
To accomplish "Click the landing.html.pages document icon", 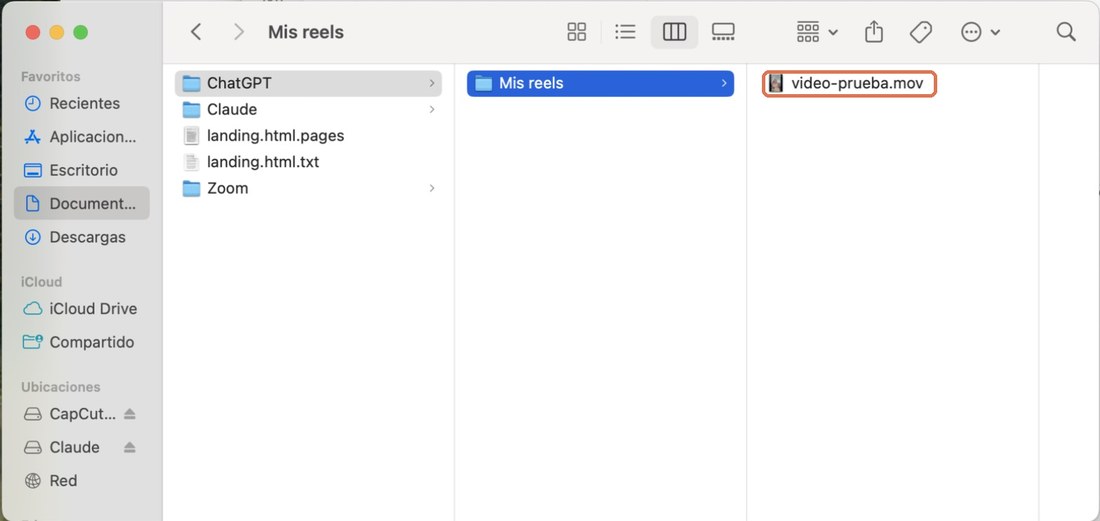I will [192, 135].
